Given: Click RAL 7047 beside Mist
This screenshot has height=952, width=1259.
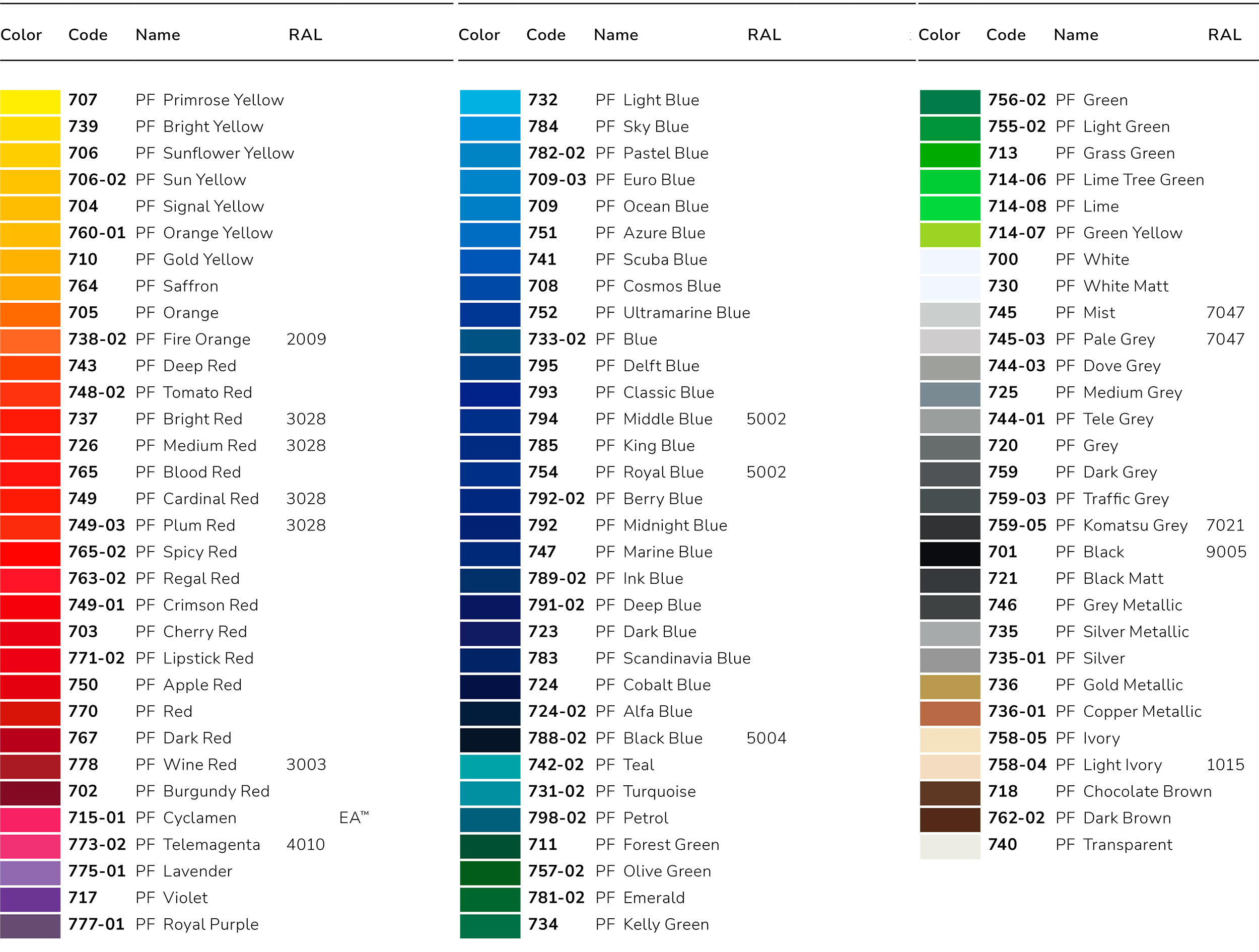Looking at the screenshot, I should click(1225, 313).
